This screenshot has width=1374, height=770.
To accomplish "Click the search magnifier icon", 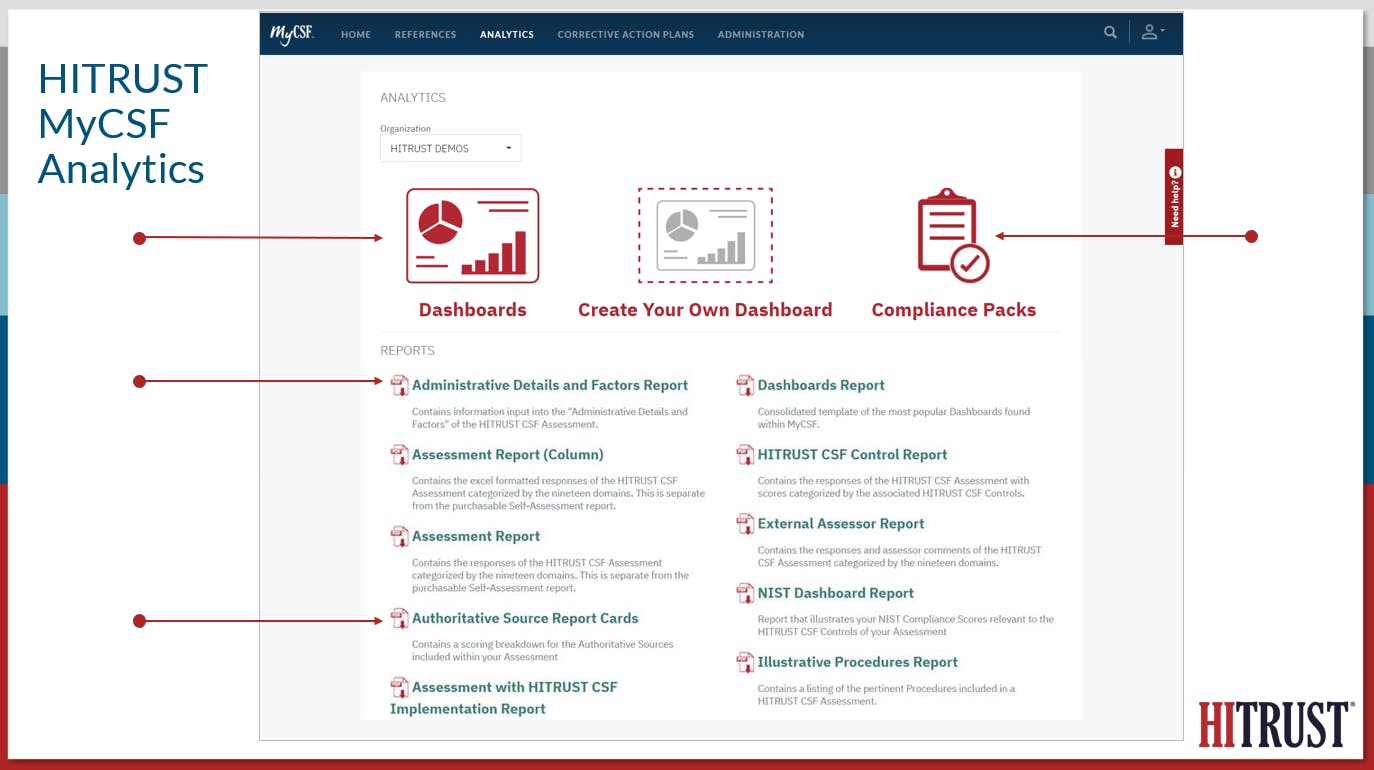I will click(x=1110, y=32).
